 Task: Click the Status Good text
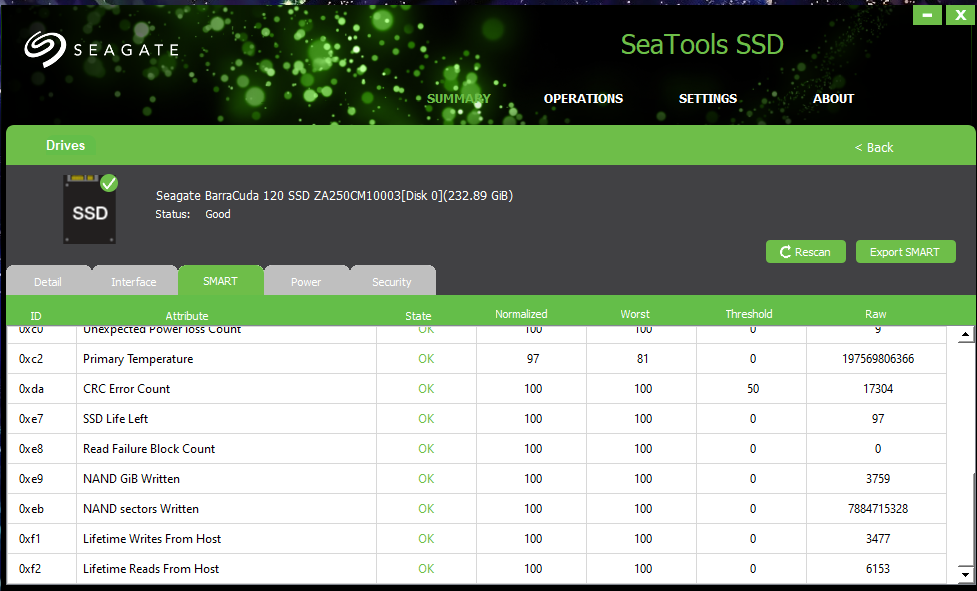193,214
